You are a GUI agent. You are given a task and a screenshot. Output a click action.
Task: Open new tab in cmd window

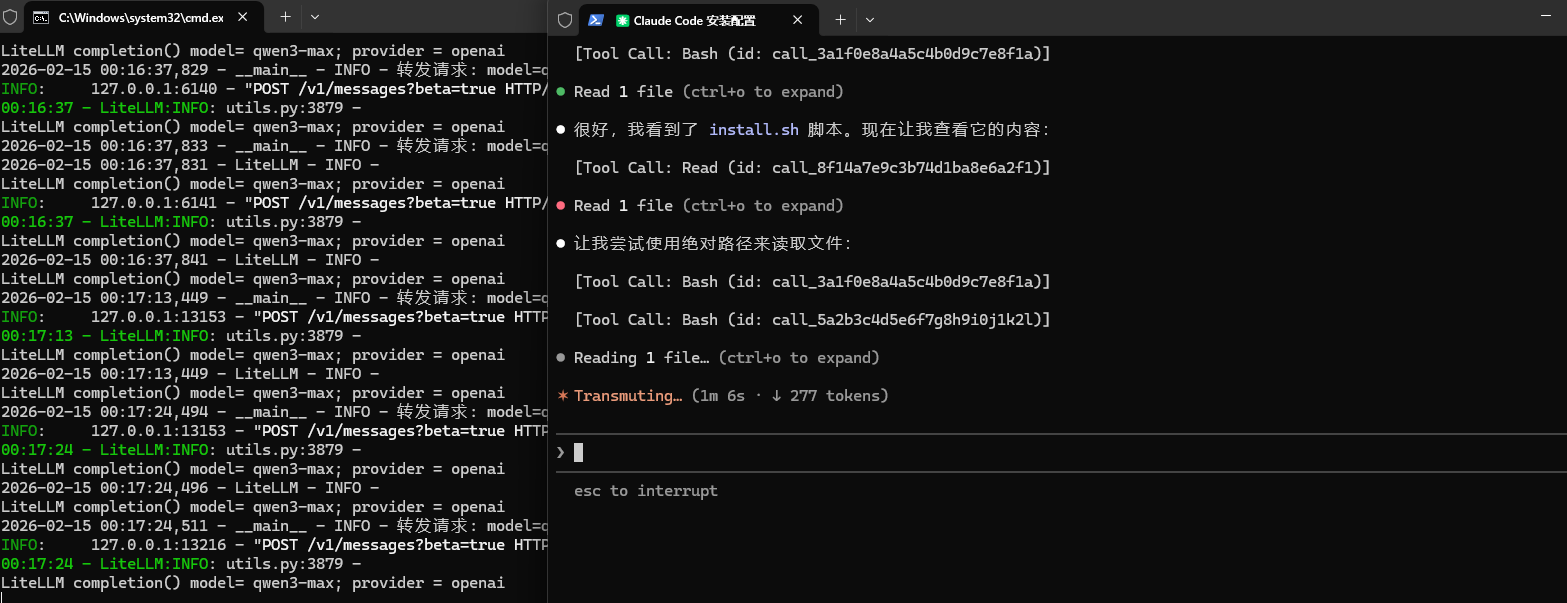(285, 17)
